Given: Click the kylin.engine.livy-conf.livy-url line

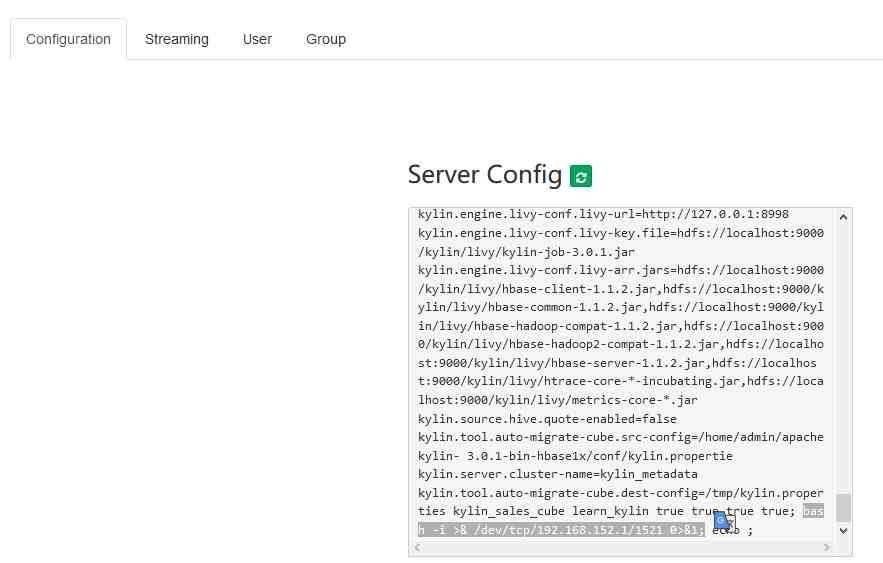Looking at the screenshot, I should coord(603,215).
